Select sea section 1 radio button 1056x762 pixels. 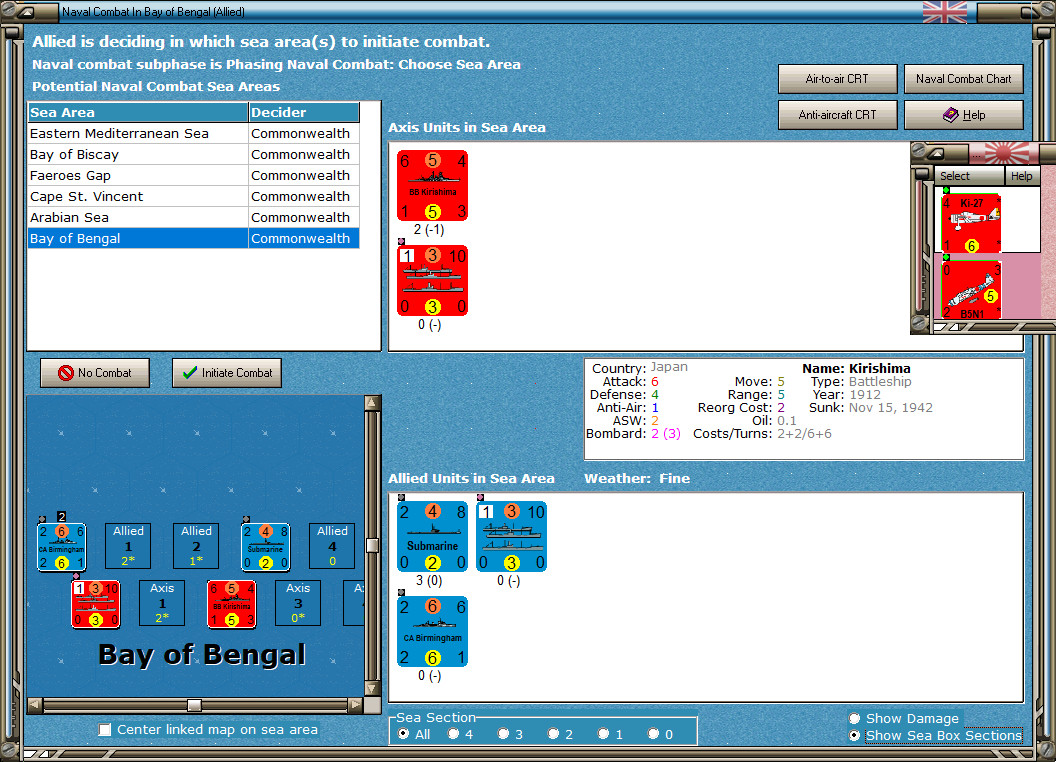pos(603,734)
